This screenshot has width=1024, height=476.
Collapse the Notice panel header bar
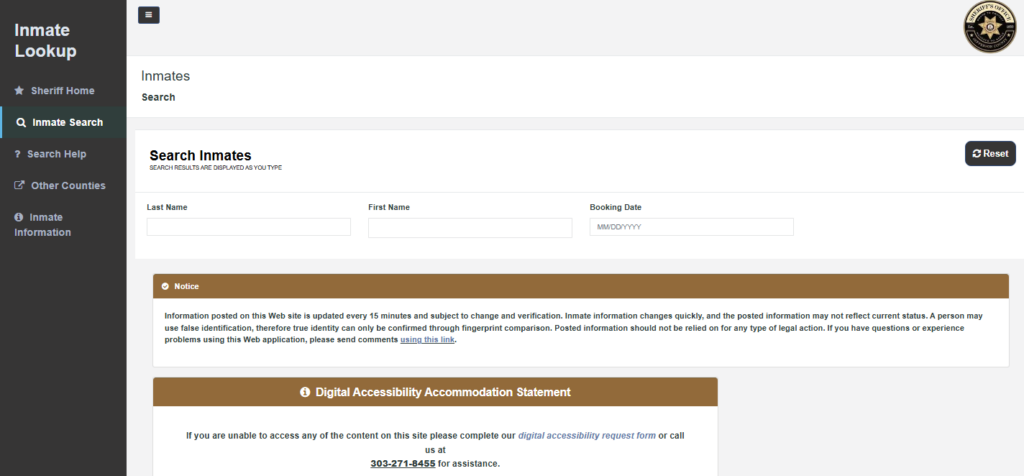(580, 287)
